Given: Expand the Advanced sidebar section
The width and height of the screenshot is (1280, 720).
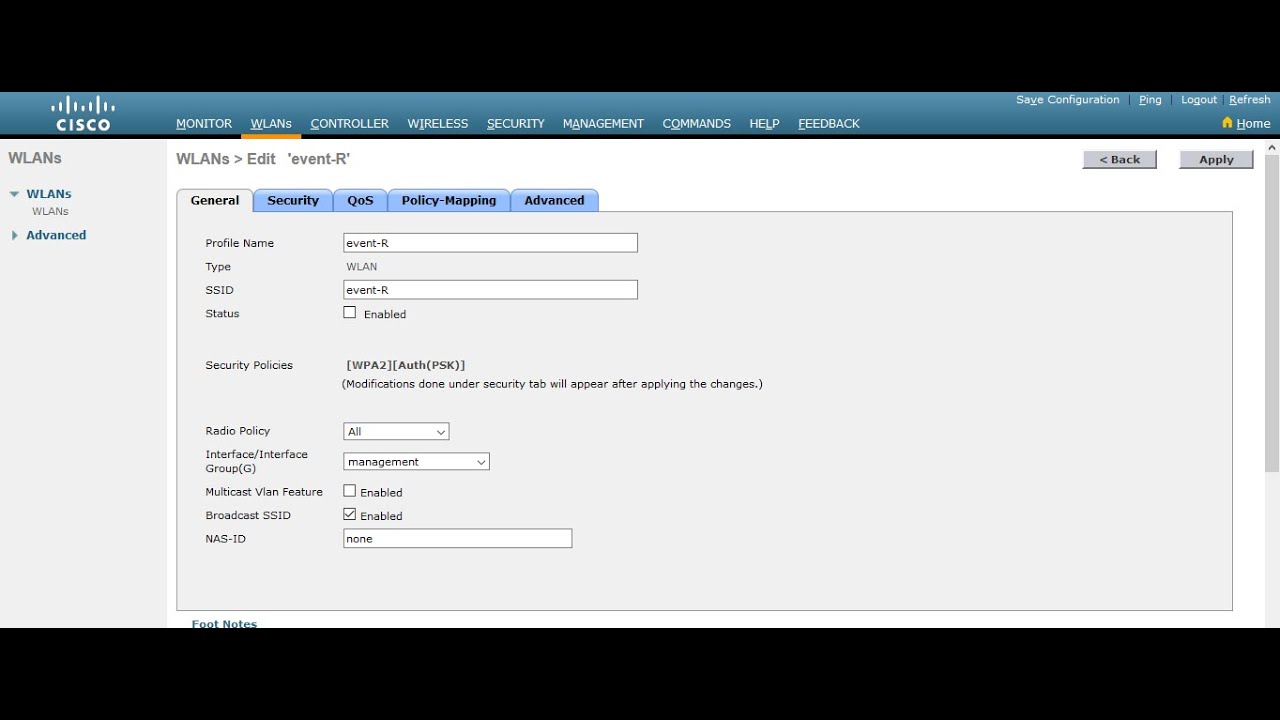Looking at the screenshot, I should coord(15,235).
